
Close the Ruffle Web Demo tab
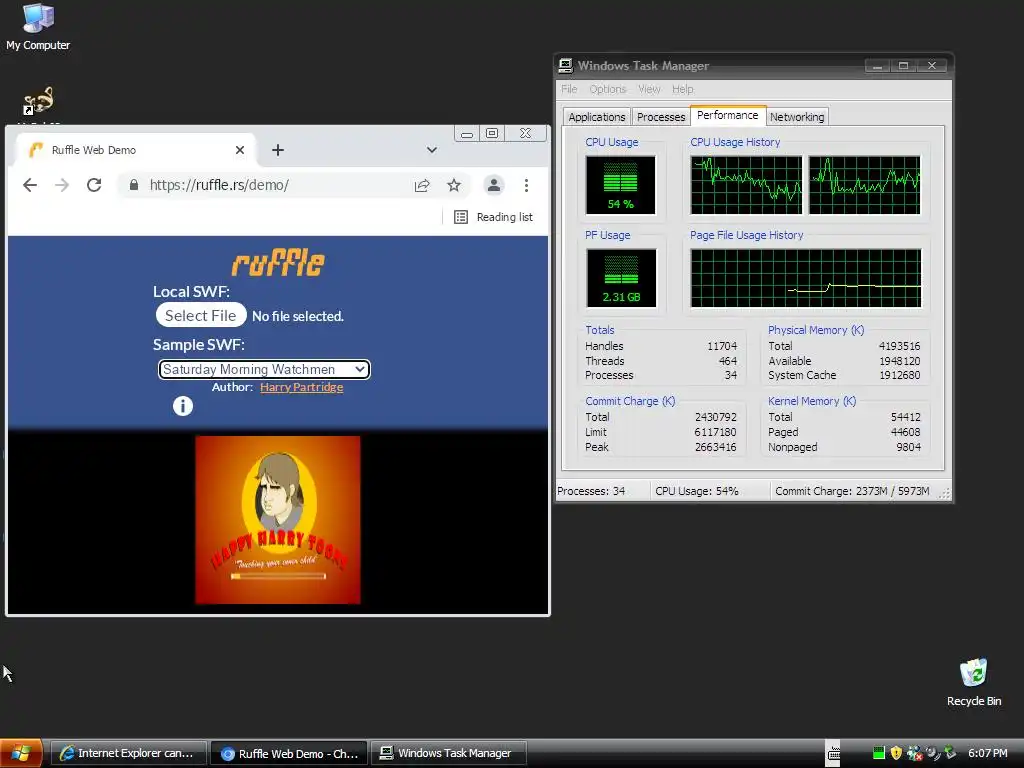click(240, 150)
